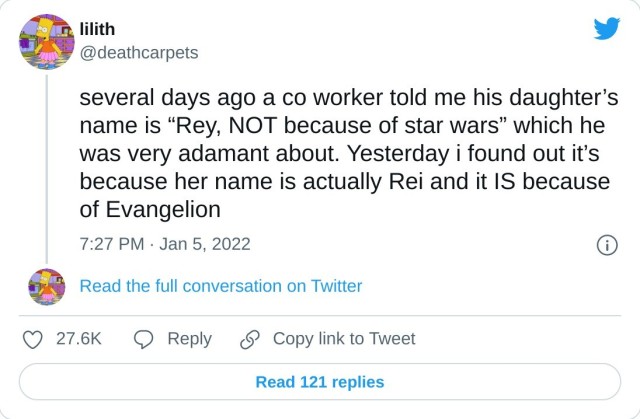Click the Twitter bird logo

[606, 29]
